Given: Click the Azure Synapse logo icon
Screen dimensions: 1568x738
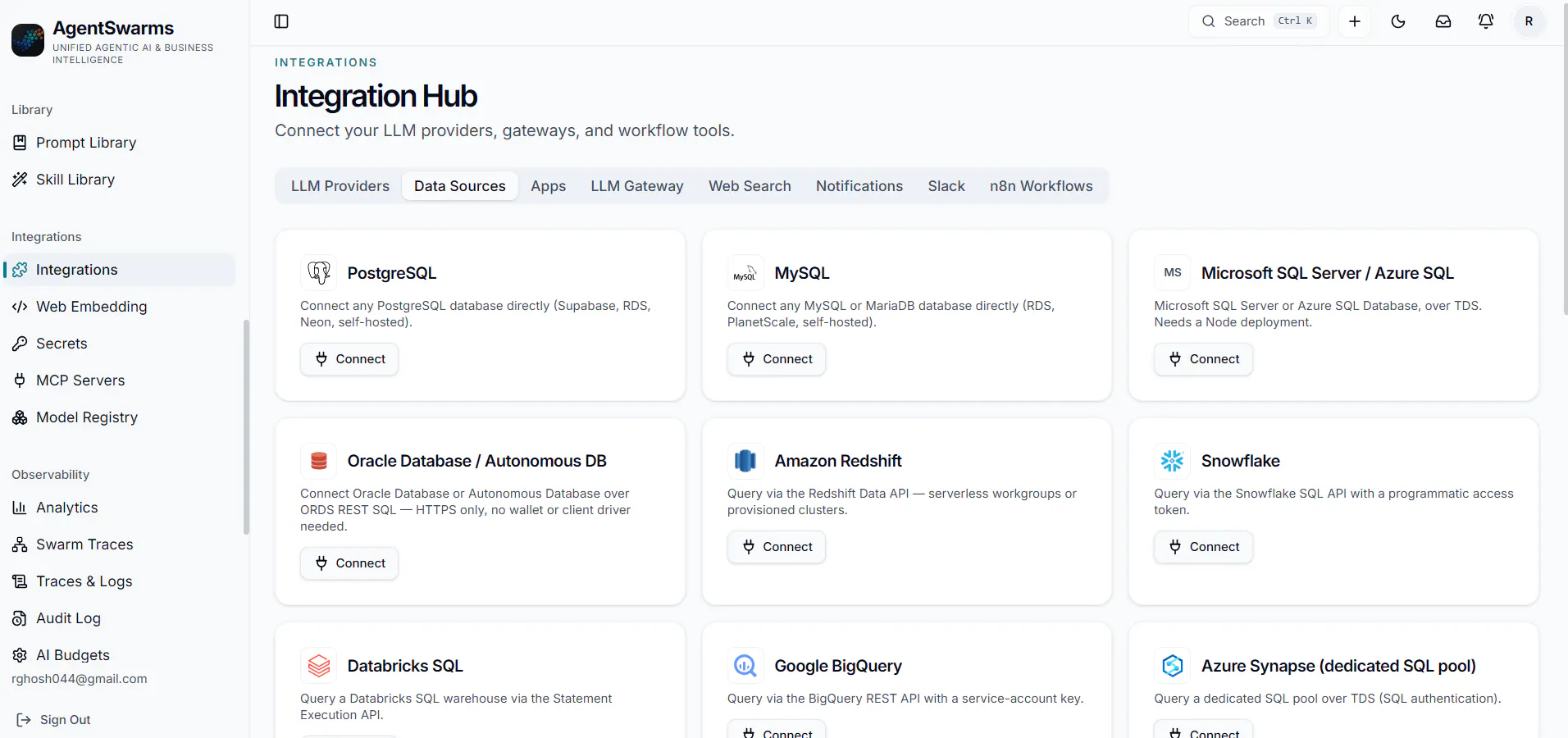Looking at the screenshot, I should click(x=1173, y=666).
